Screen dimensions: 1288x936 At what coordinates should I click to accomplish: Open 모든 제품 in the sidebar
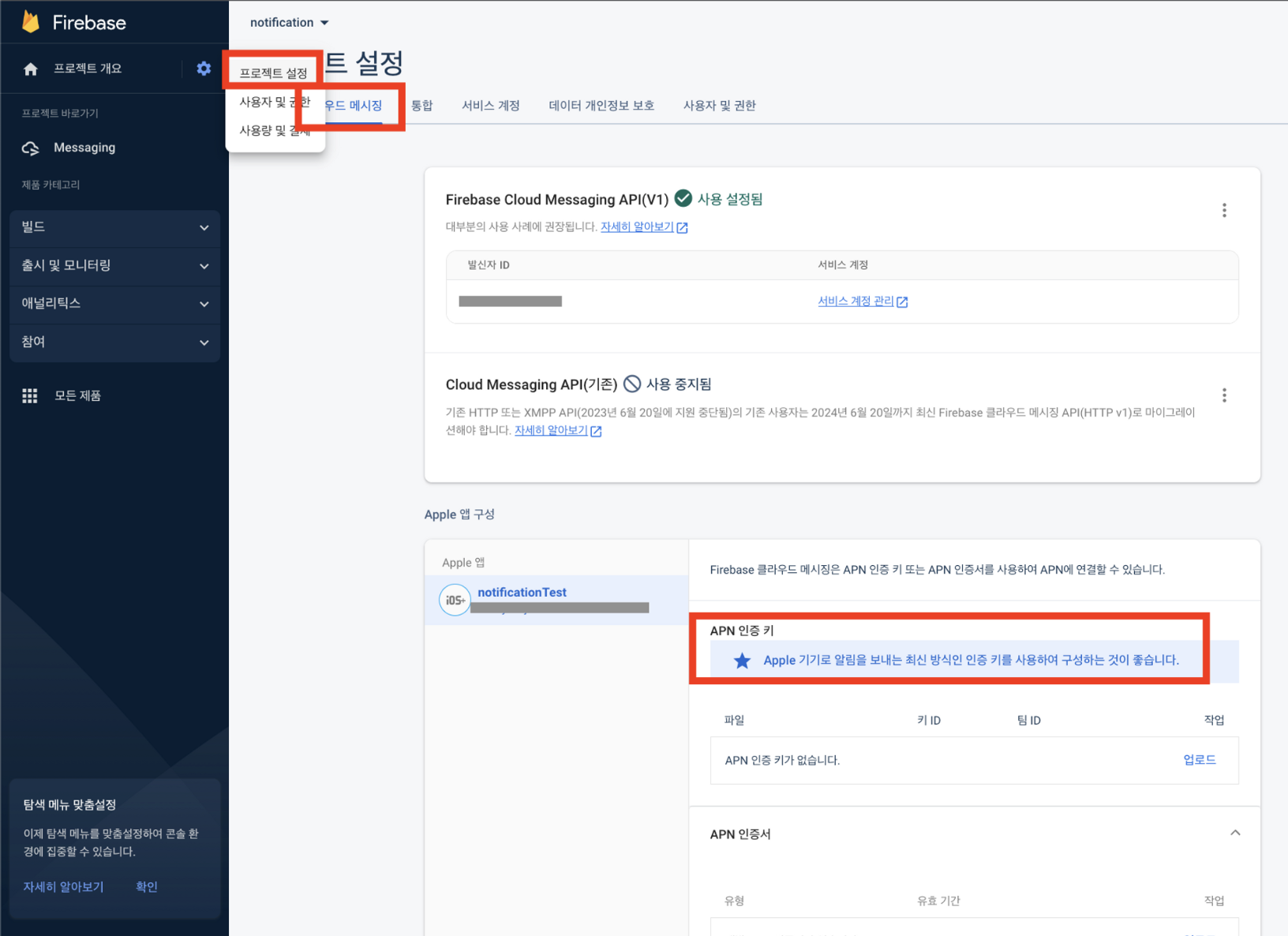[x=77, y=395]
